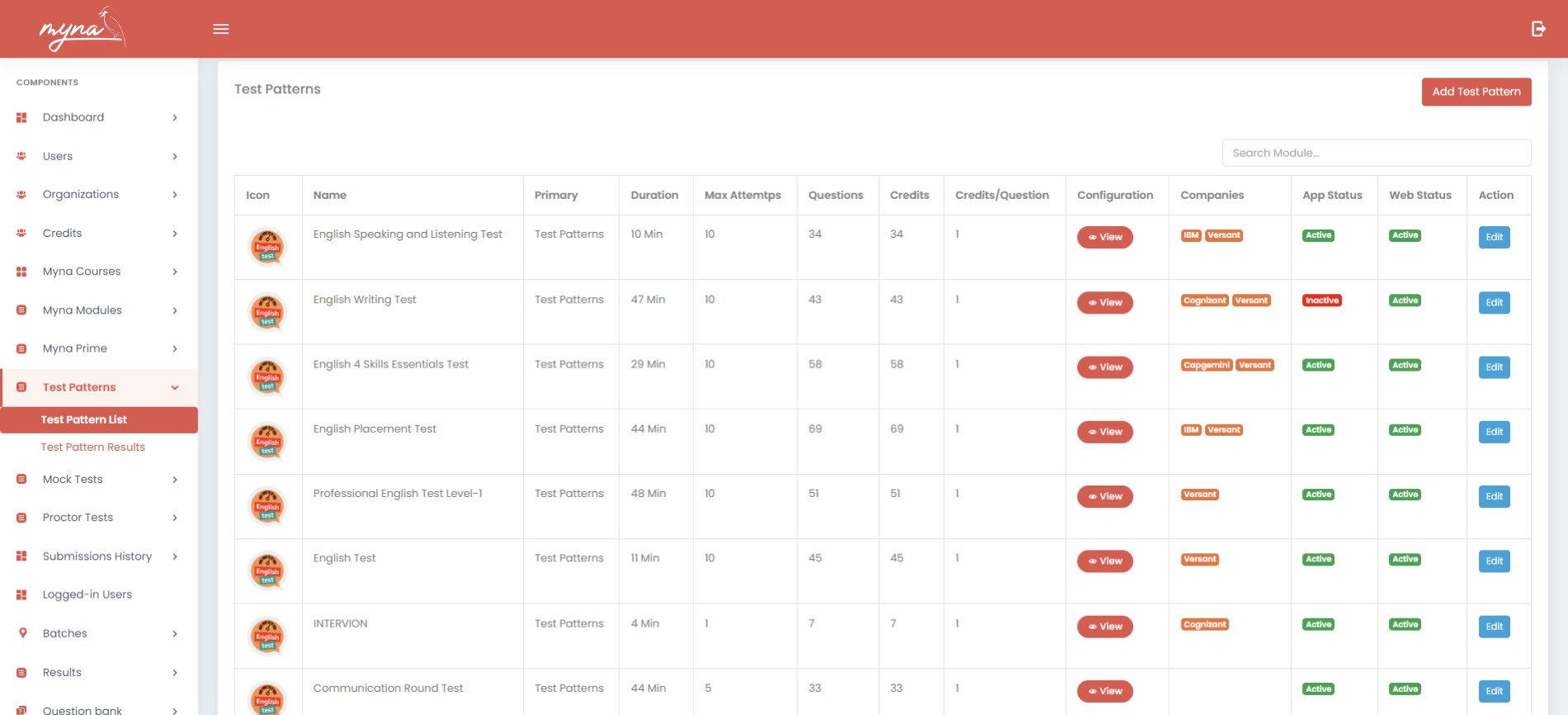Screen dimensions: 1568x715
Task: Open Test Pattern Results submenu item
Action: click(x=93, y=447)
